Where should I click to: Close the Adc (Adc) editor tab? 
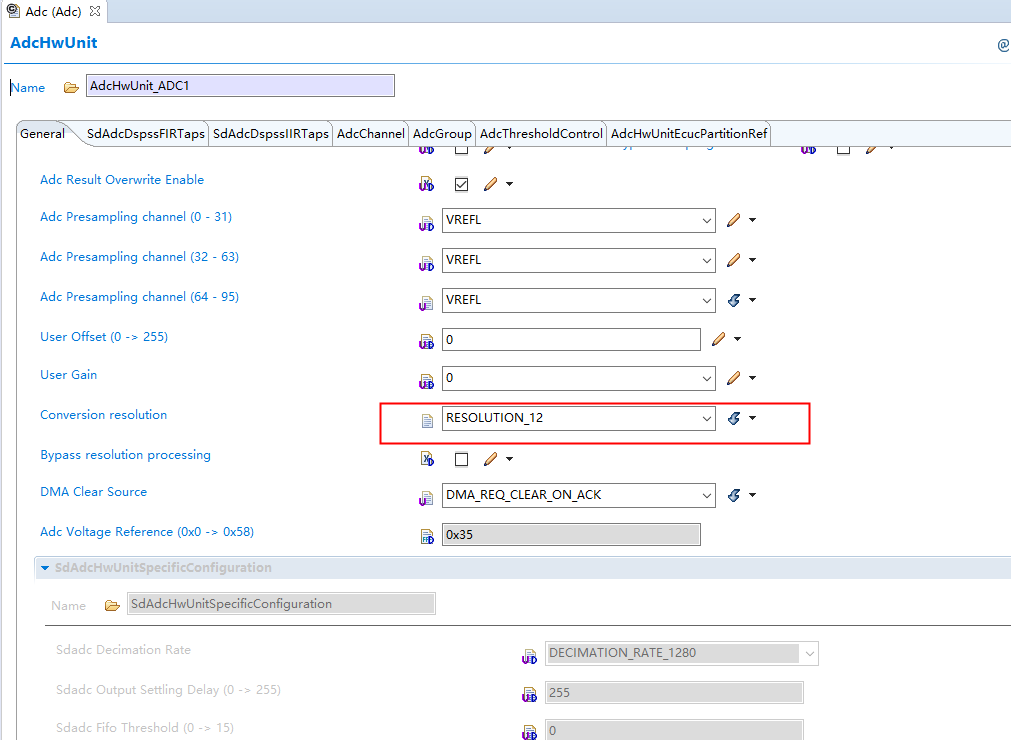click(x=95, y=11)
